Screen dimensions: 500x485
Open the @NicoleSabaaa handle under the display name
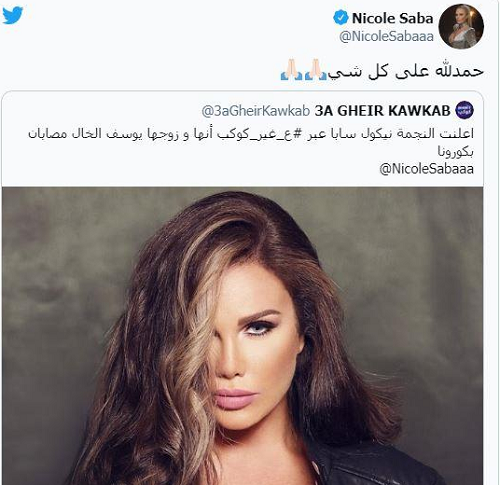pos(386,36)
